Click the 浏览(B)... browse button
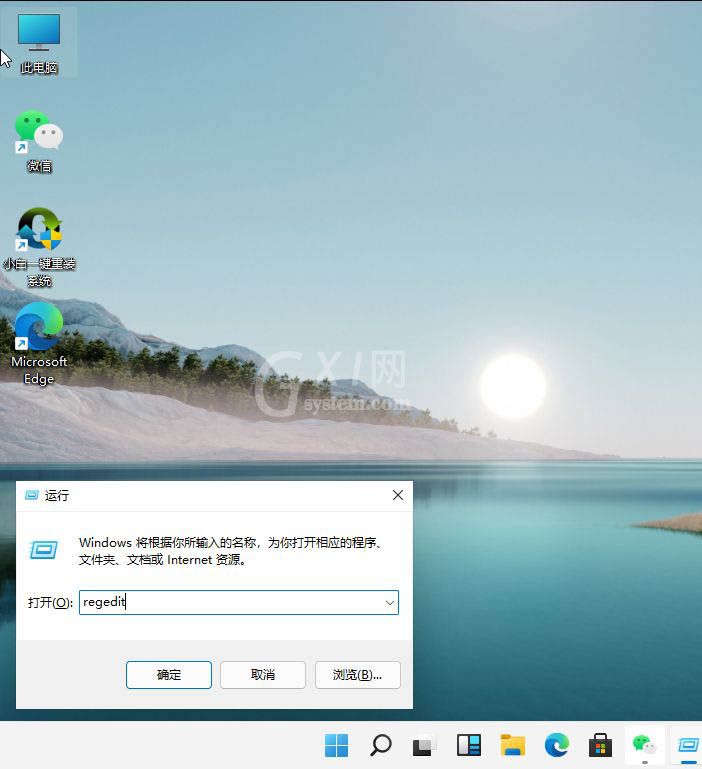This screenshot has height=769, width=702. (x=358, y=675)
